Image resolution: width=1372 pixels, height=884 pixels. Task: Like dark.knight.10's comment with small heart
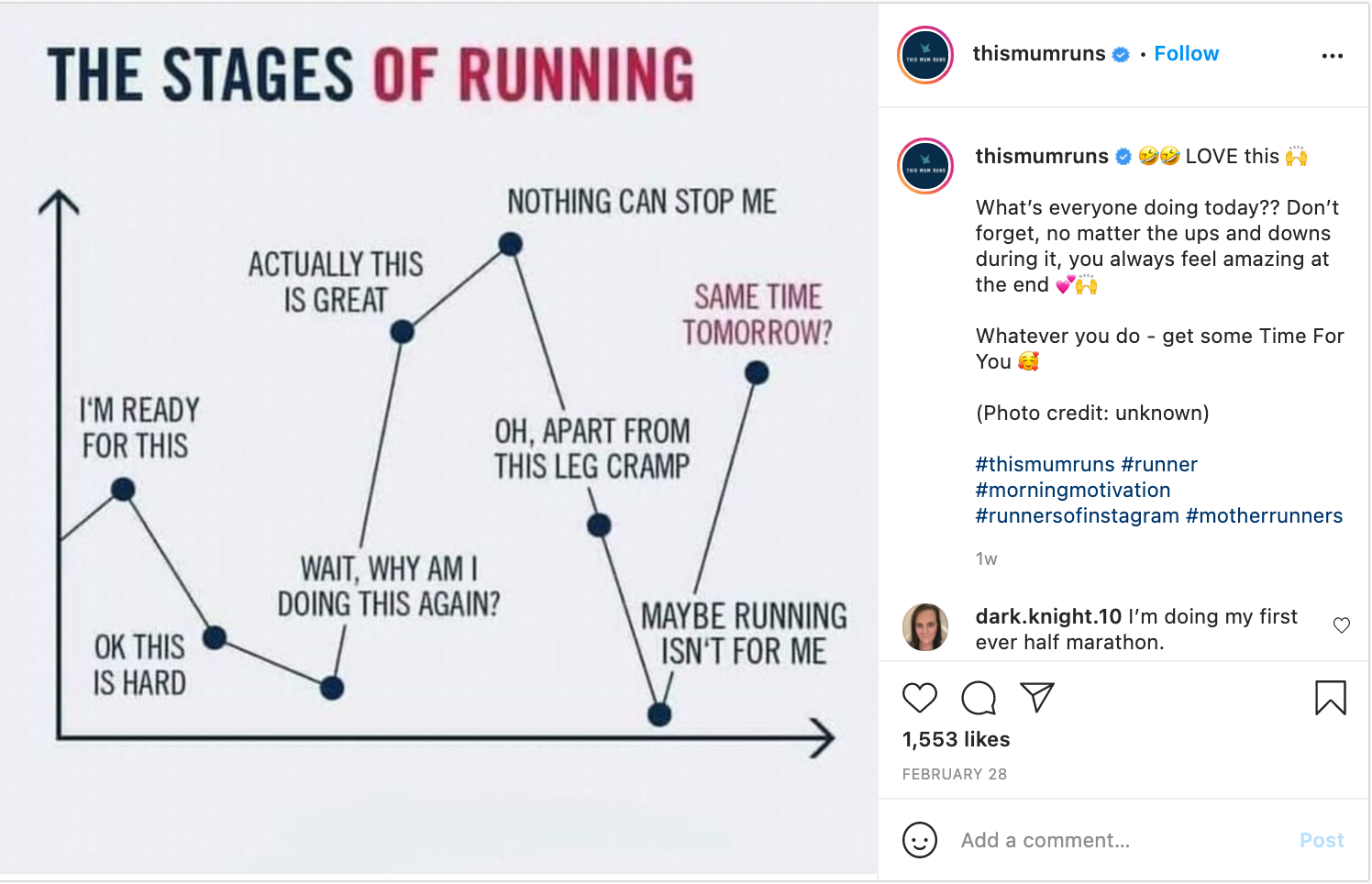(1341, 625)
